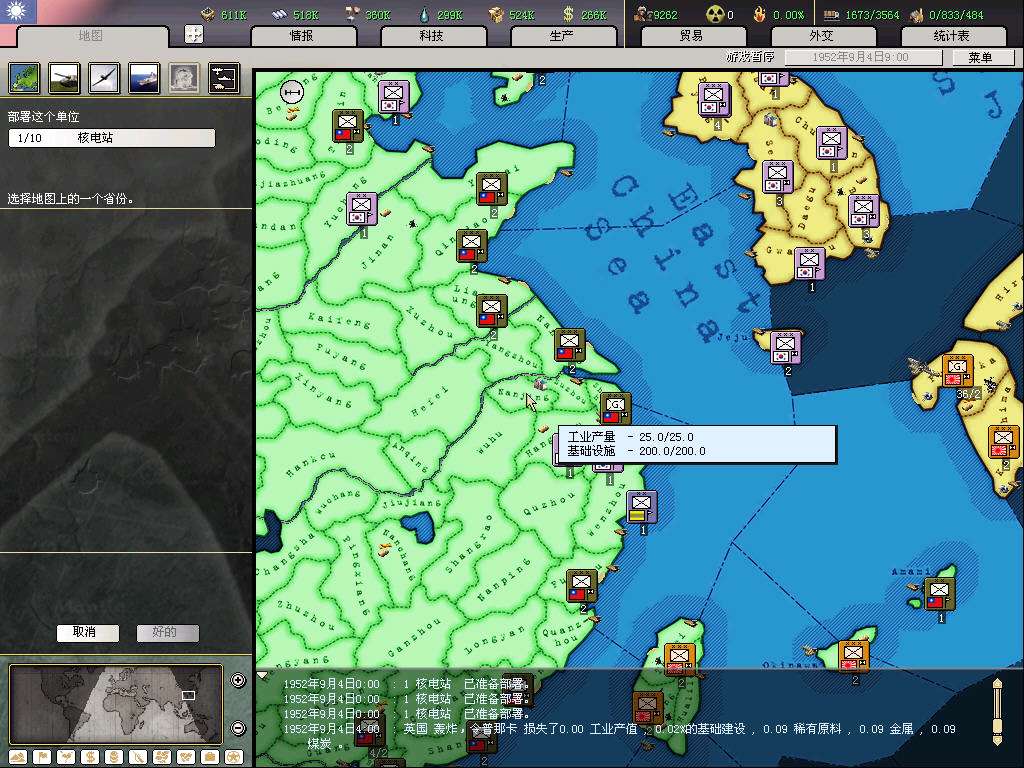The width and height of the screenshot is (1024, 768).
Task: Click the 游戏暂停 status text
Action: point(750,57)
